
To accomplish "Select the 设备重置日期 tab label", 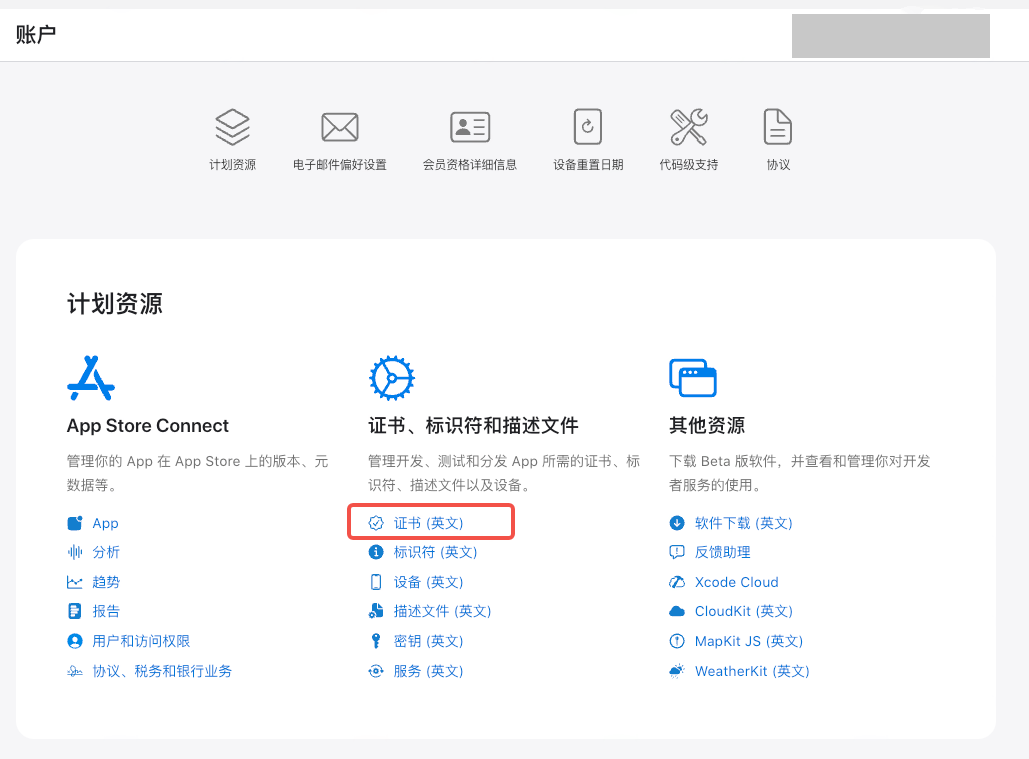I will click(x=588, y=165).
